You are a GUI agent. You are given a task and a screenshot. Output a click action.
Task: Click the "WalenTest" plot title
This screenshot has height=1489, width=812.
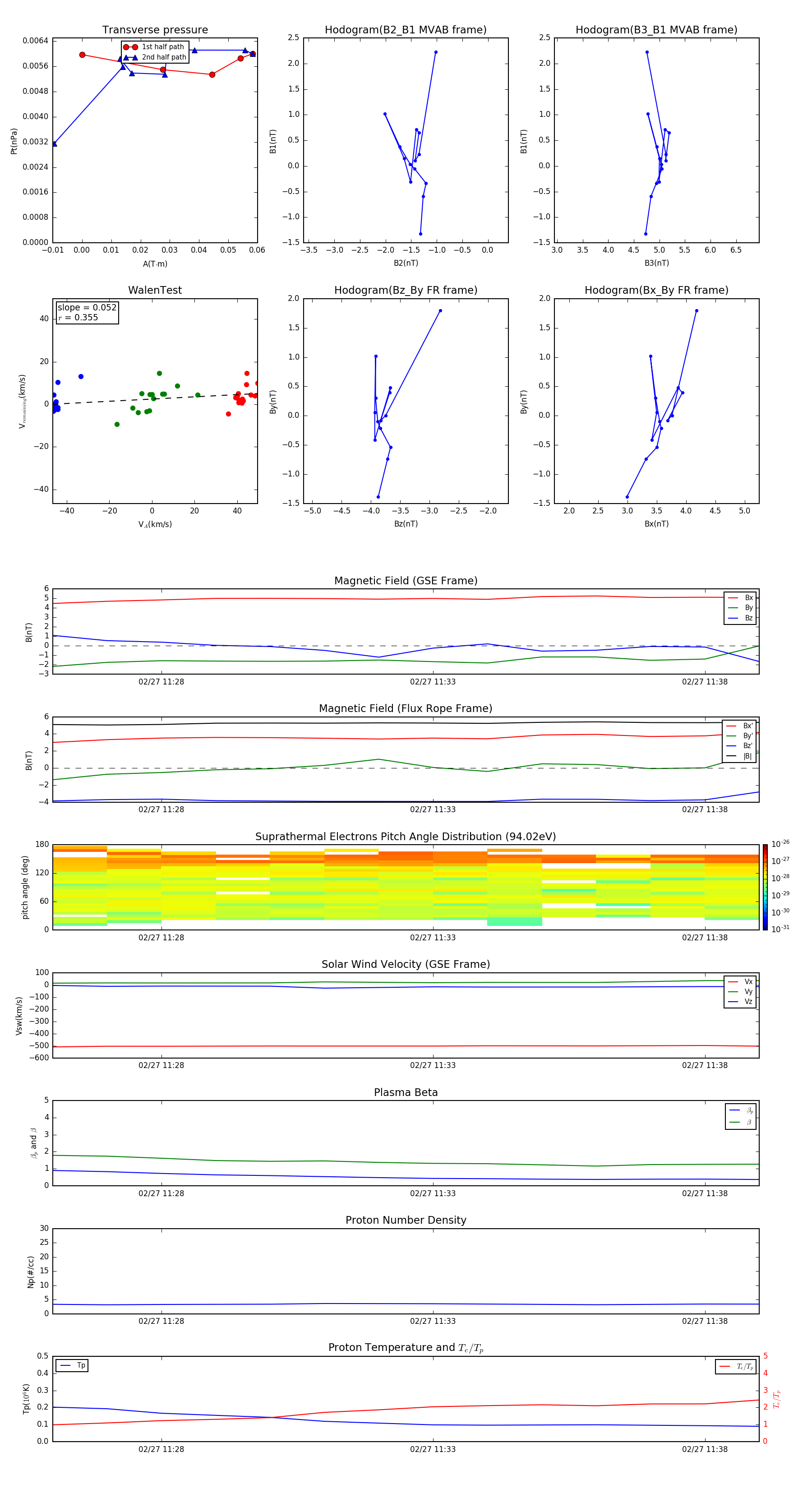[x=155, y=290]
